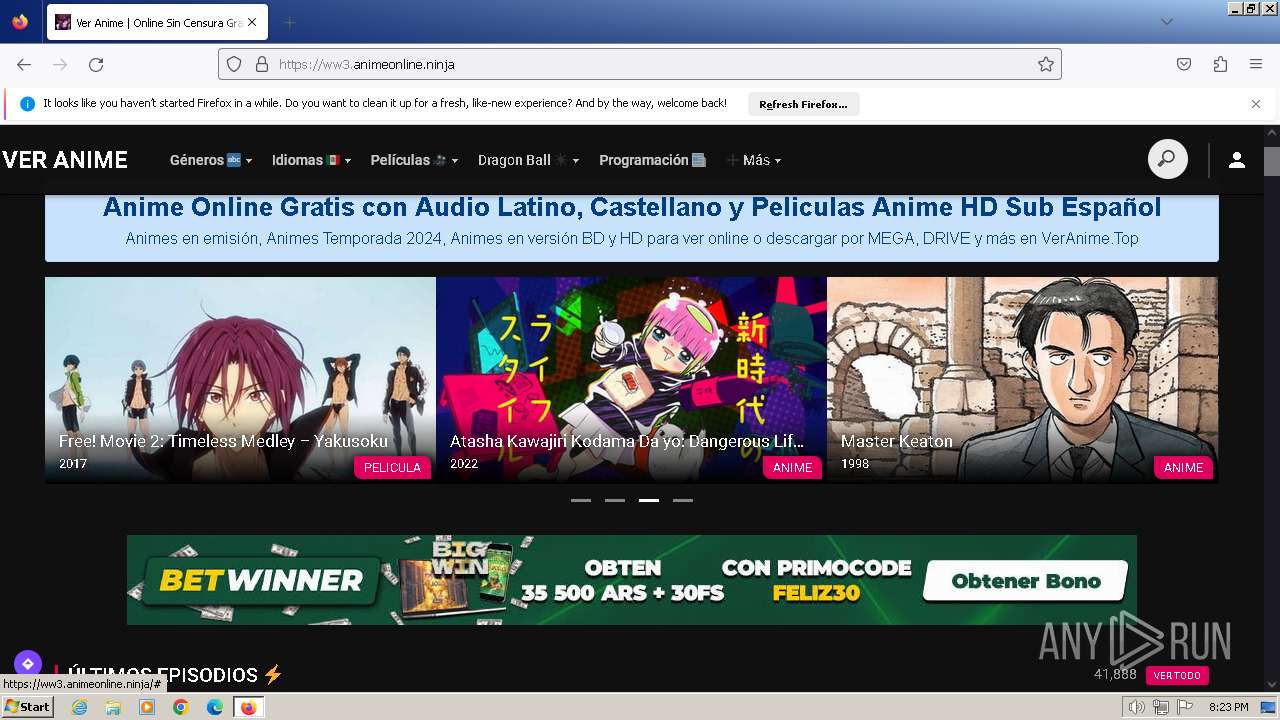Click the network tray icon
This screenshot has width=1280, height=720.
pos(1160,707)
